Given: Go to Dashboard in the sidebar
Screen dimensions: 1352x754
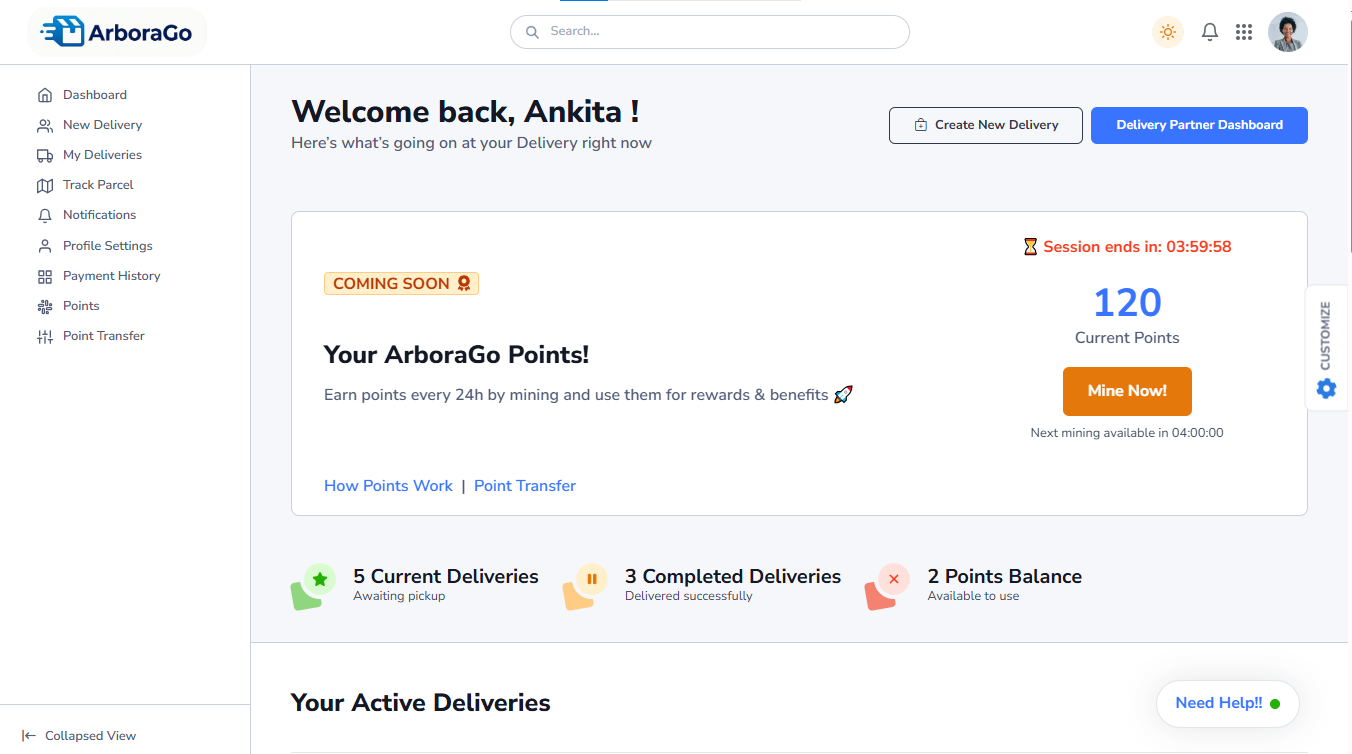Looking at the screenshot, I should [94, 95].
